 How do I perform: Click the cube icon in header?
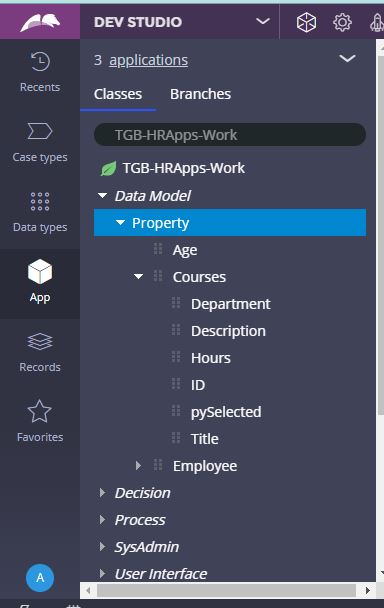[x=306, y=22]
